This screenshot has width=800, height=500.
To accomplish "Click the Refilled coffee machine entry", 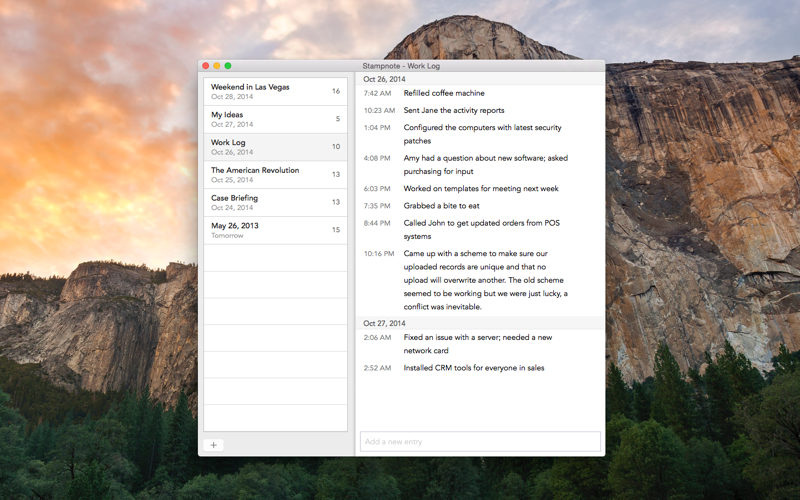I will (x=480, y=93).
